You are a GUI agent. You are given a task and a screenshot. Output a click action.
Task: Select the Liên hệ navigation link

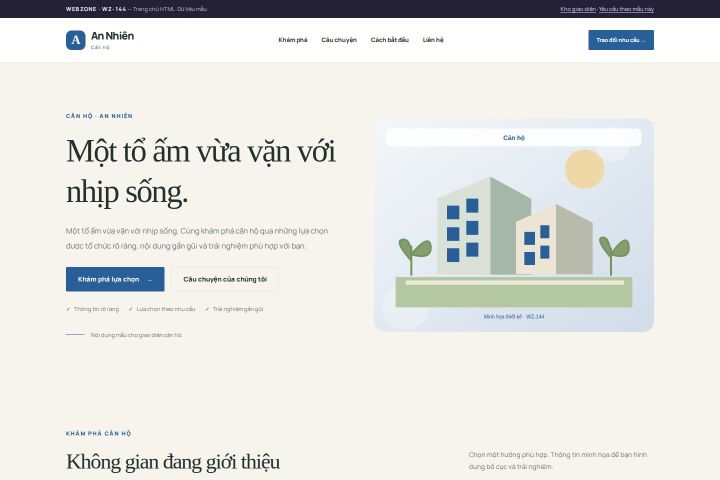tap(433, 40)
